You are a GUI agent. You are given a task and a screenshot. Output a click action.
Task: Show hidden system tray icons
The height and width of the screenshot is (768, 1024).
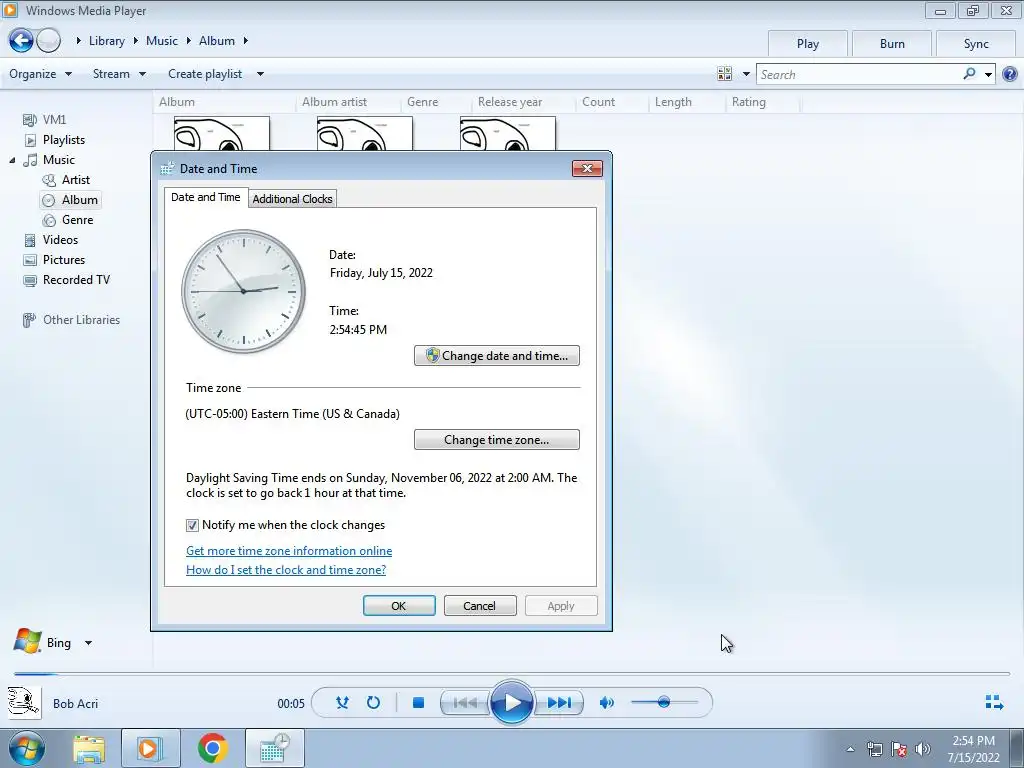pyautogui.click(x=850, y=749)
